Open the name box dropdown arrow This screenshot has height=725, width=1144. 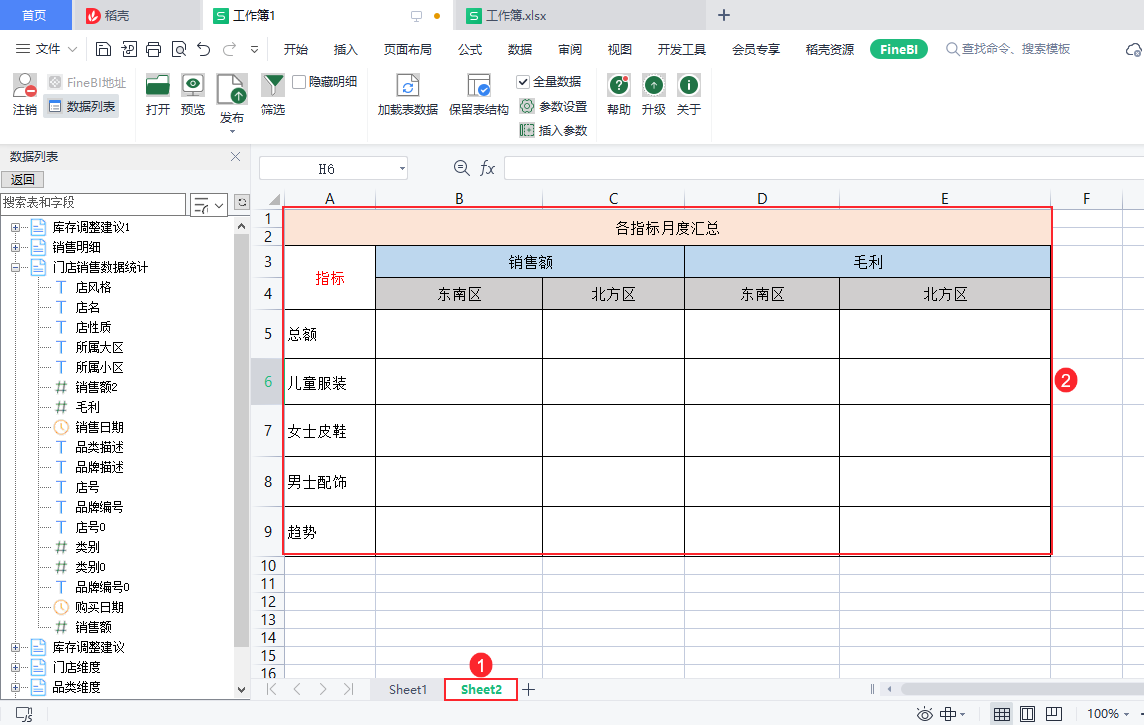pyautogui.click(x=402, y=168)
